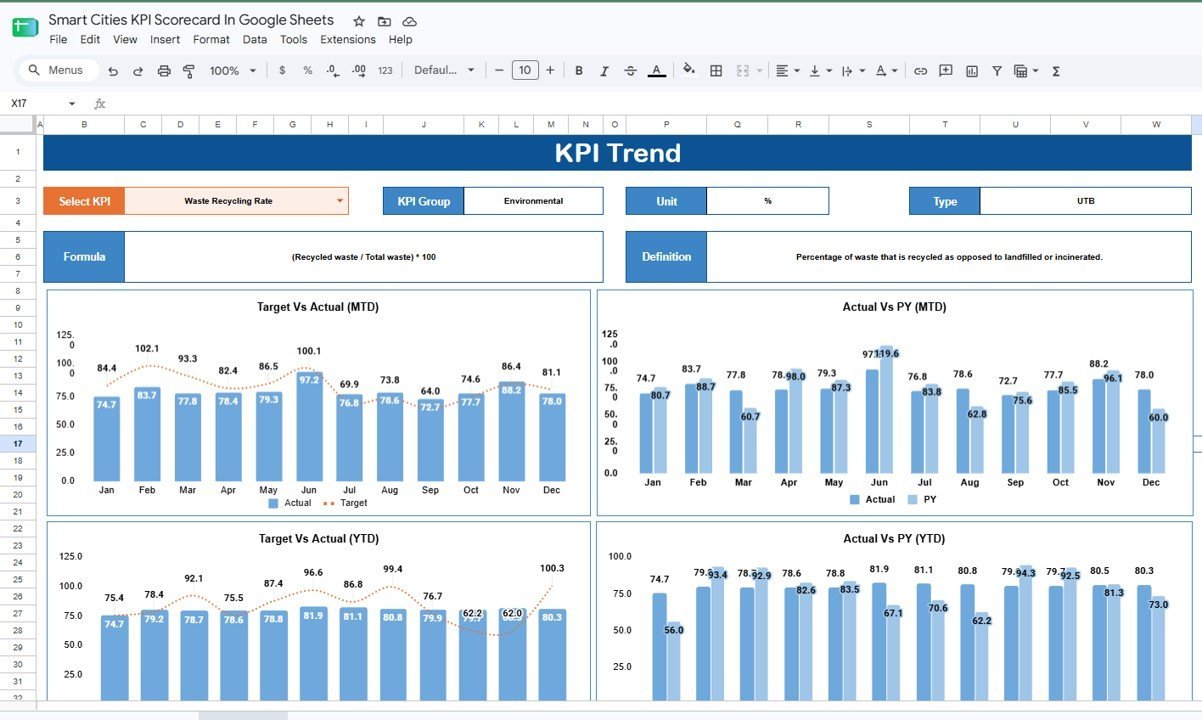Open more number formats (123)

385,71
